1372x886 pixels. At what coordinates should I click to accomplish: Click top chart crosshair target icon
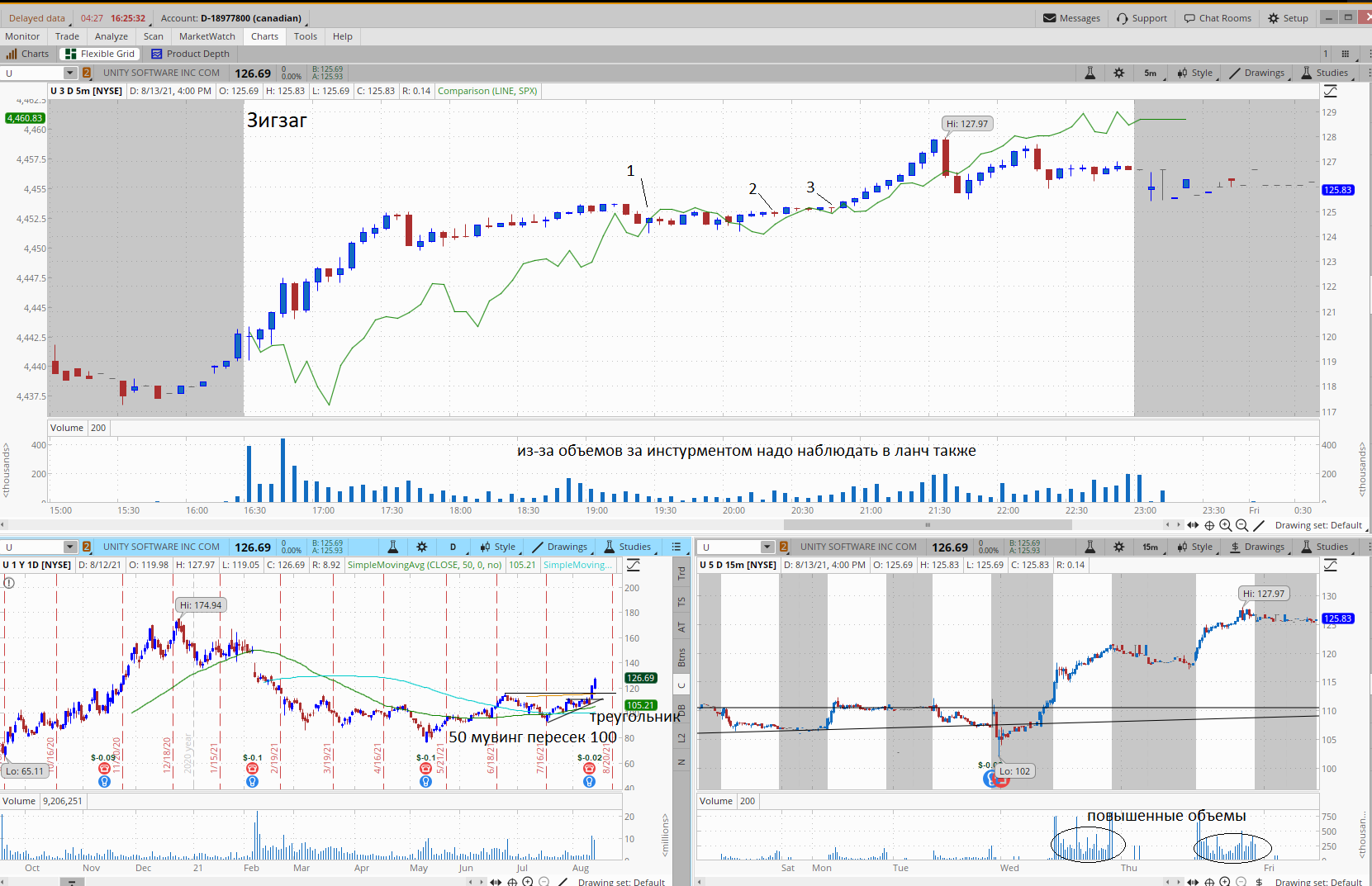tap(1209, 525)
